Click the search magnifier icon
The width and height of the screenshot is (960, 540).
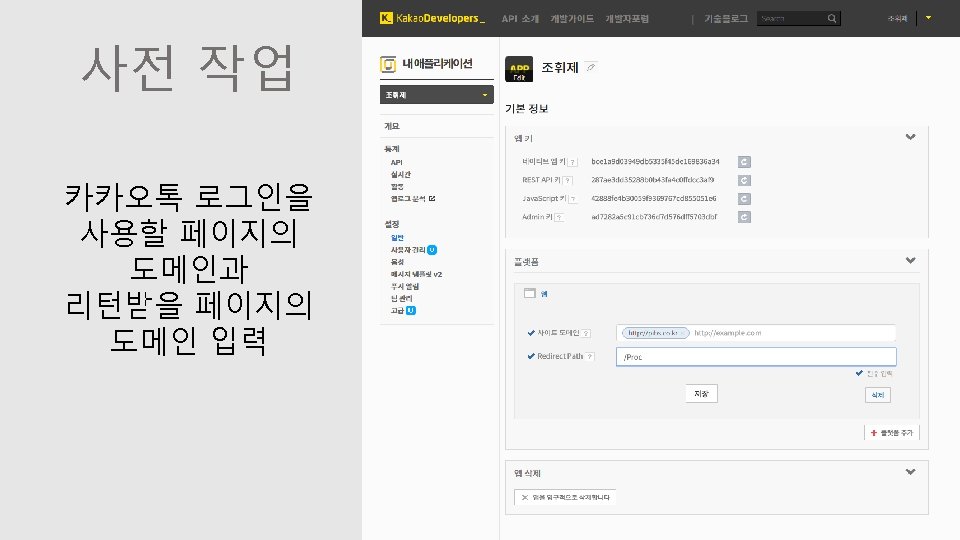[x=832, y=18]
